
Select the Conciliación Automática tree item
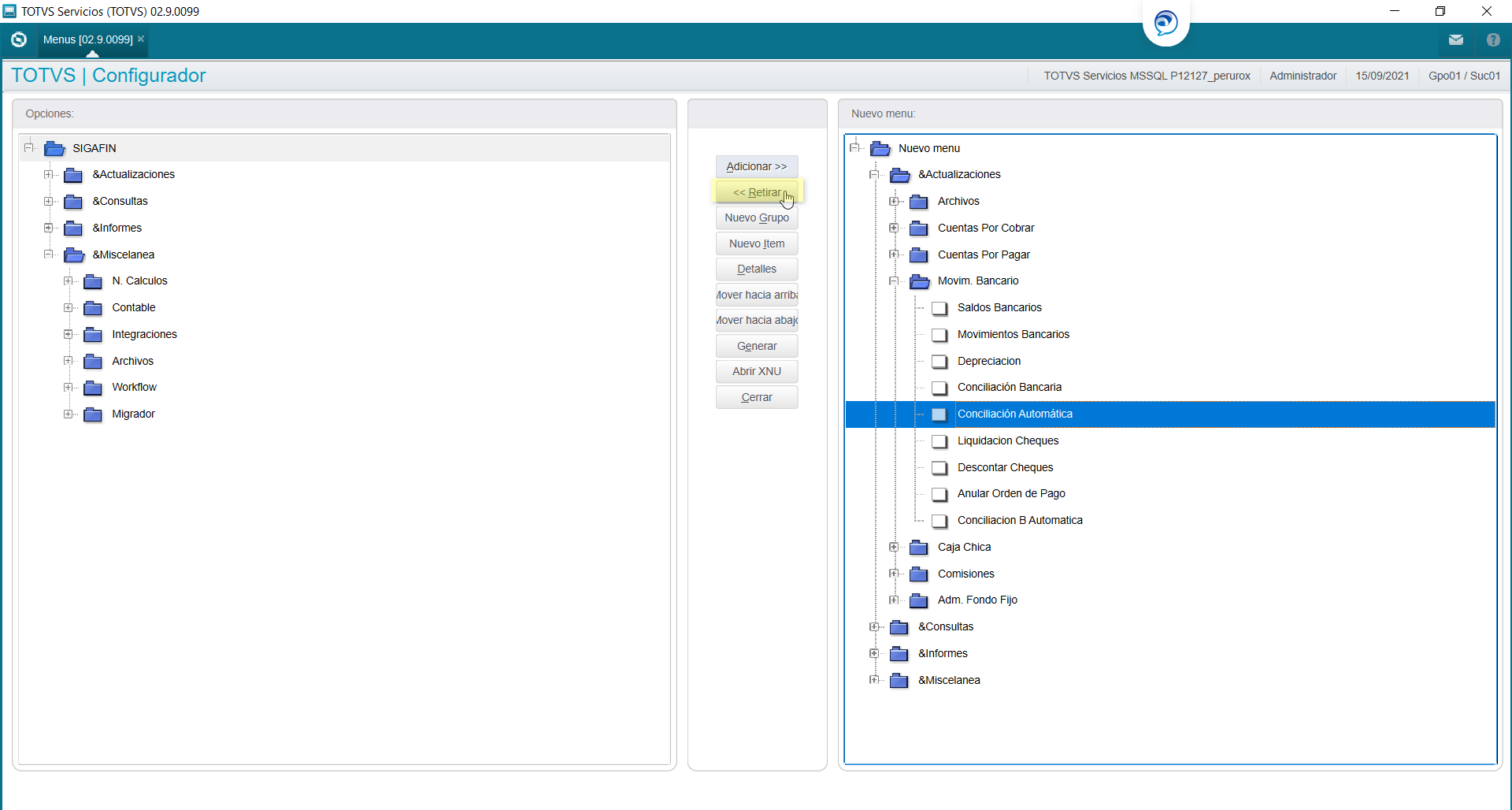(1170, 414)
